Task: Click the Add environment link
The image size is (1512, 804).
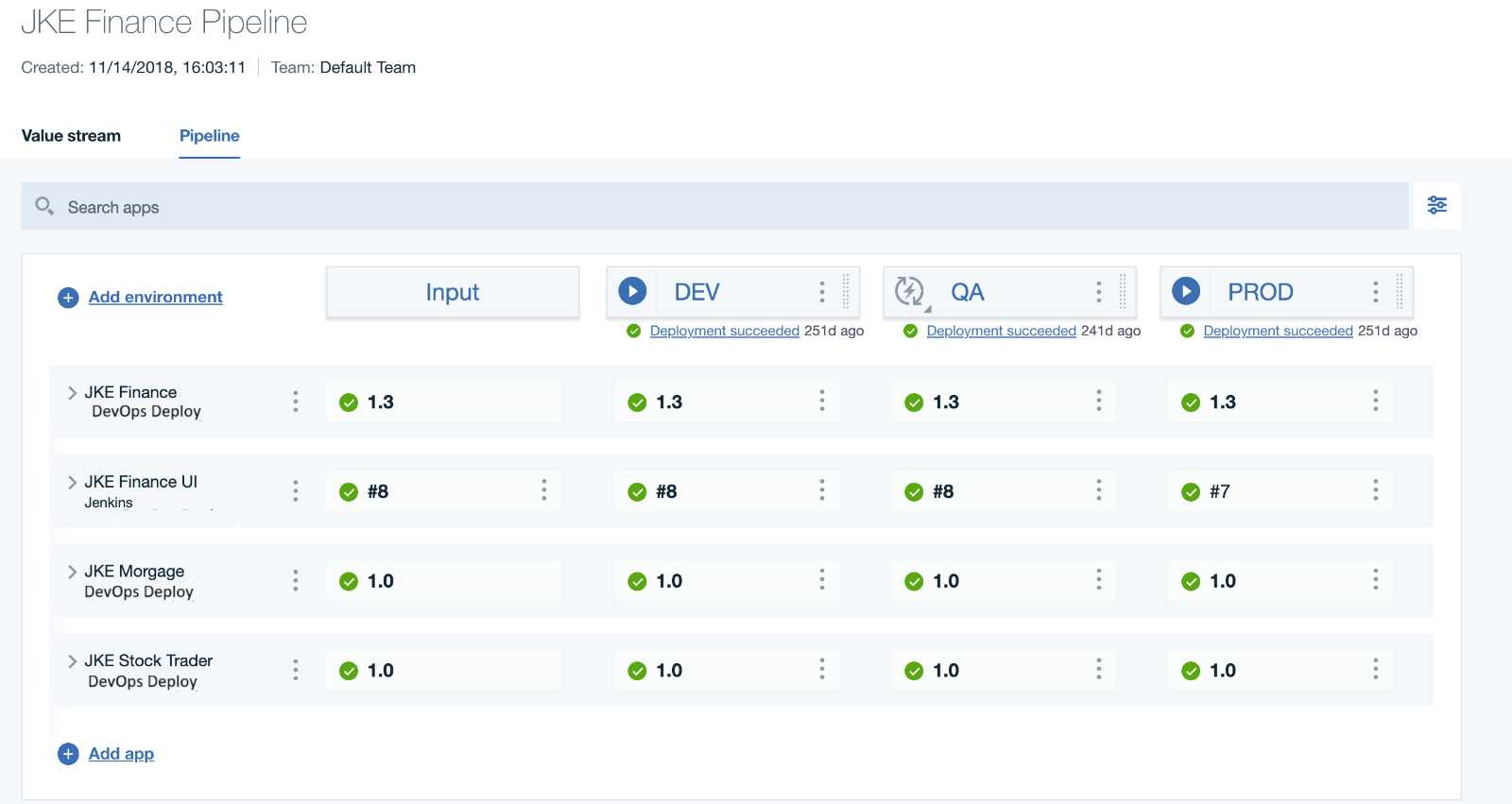Action: click(x=156, y=298)
